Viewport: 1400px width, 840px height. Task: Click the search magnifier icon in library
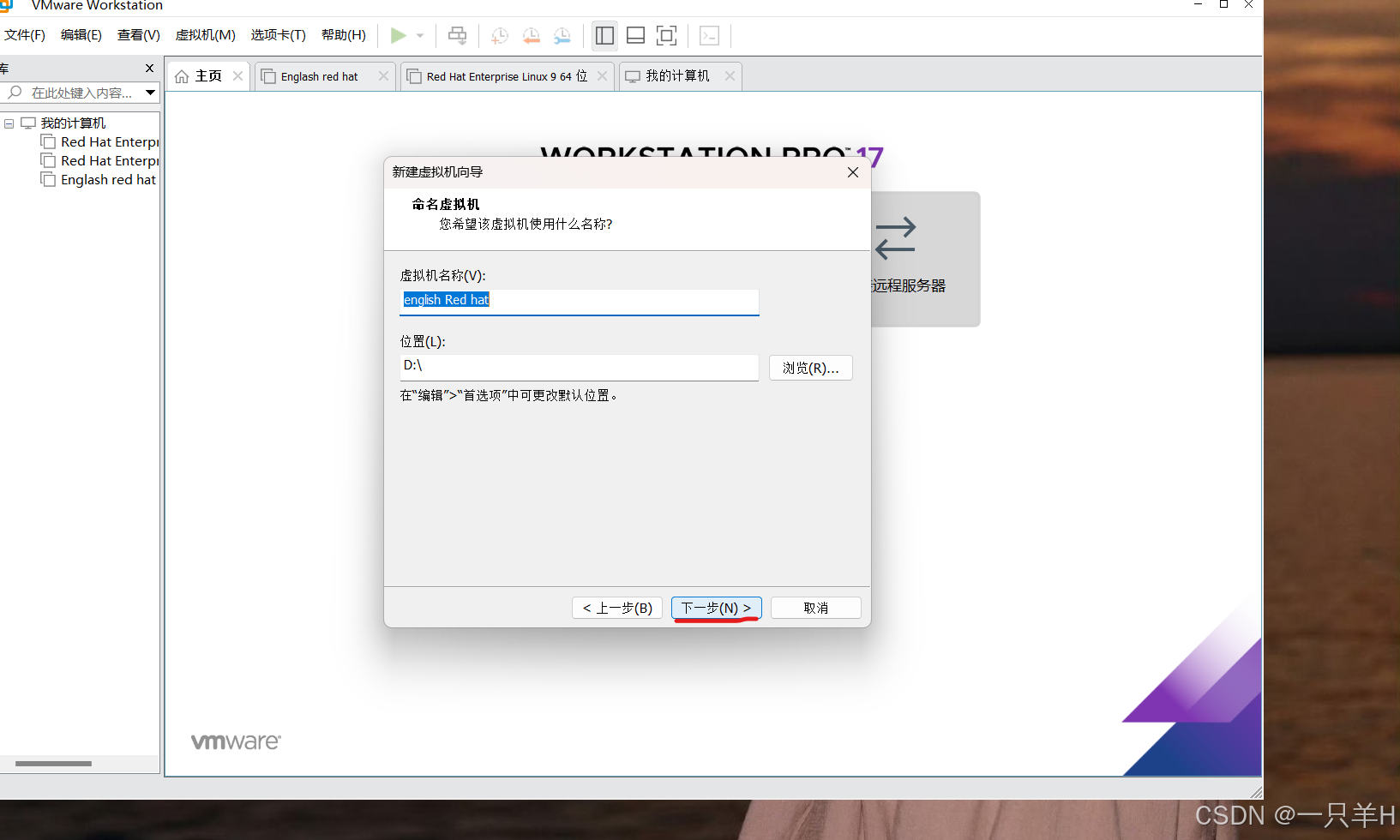(x=15, y=92)
